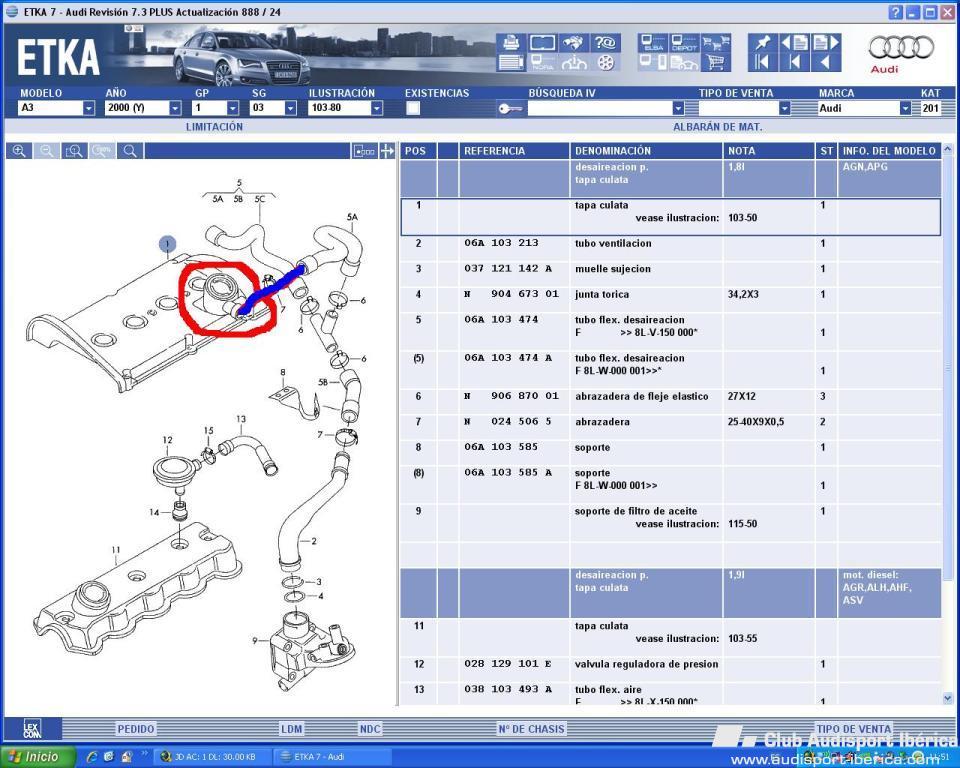Click the pushpin icon

point(763,42)
